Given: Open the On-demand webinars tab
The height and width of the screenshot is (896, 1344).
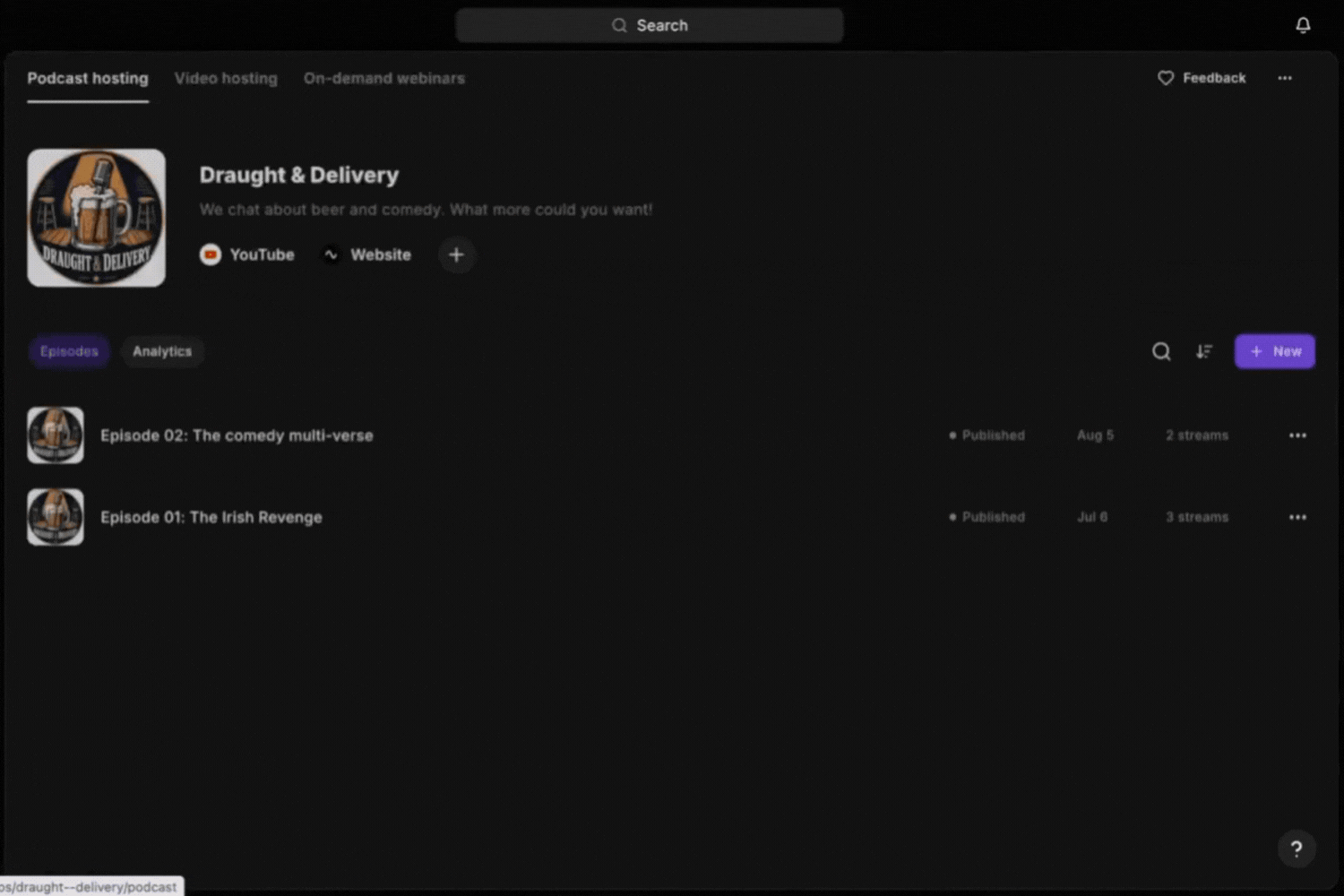Looking at the screenshot, I should click(x=384, y=78).
